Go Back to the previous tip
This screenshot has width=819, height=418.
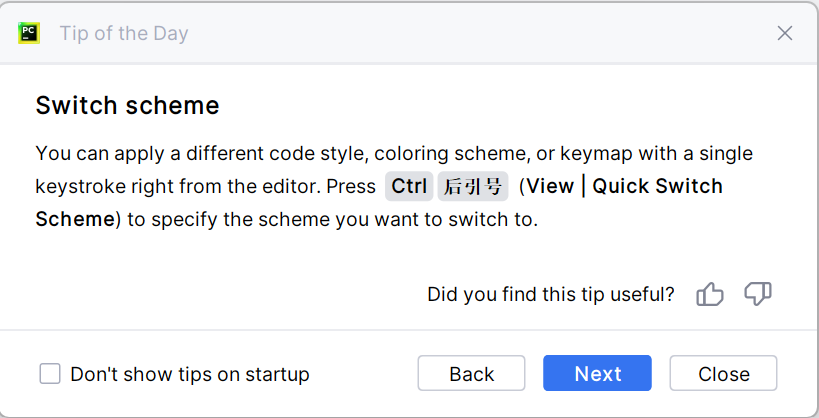(x=471, y=374)
